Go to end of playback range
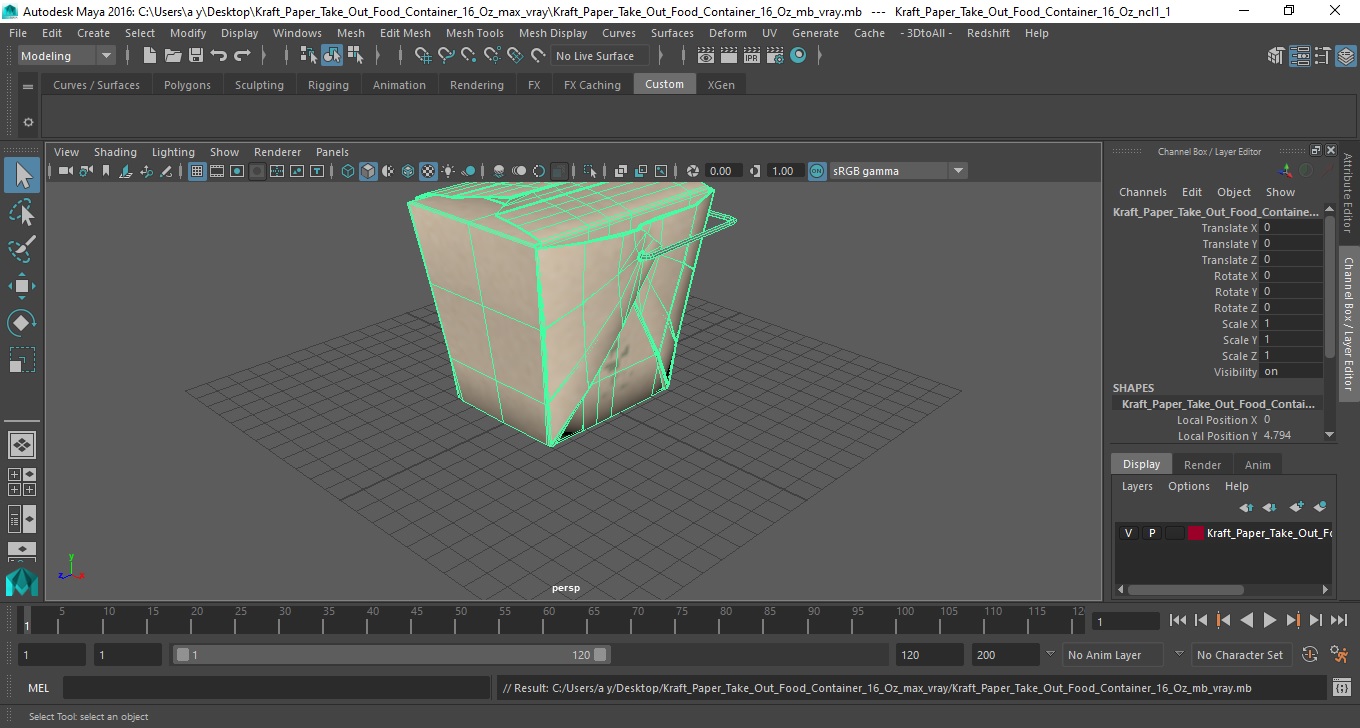Image resolution: width=1360 pixels, height=728 pixels. [1338, 621]
